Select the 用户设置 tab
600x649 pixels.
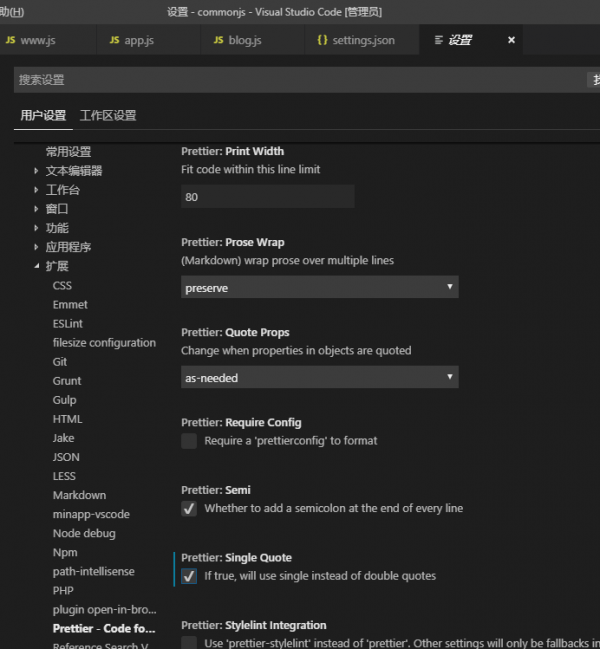[x=43, y=115]
